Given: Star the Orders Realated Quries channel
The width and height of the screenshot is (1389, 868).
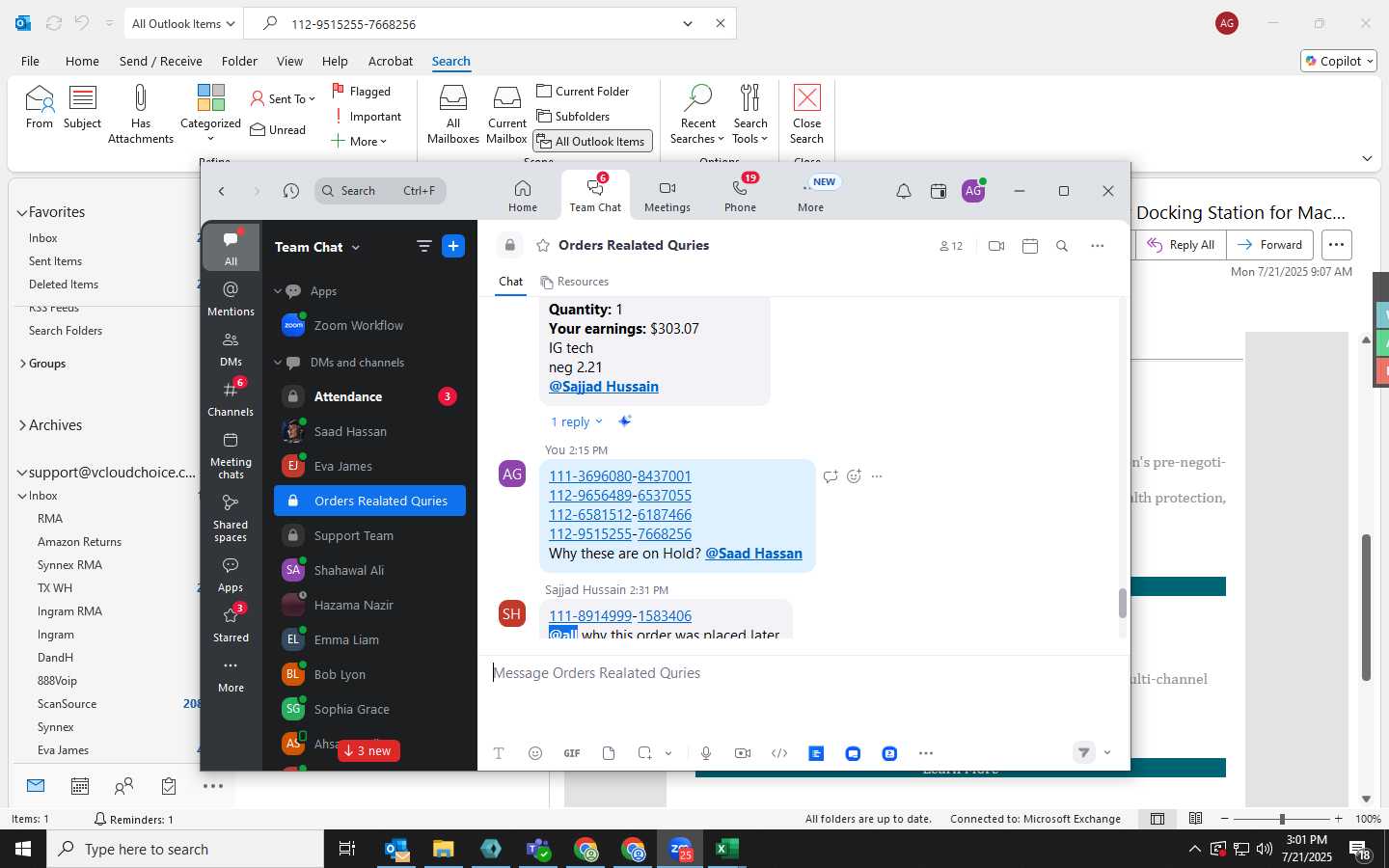Looking at the screenshot, I should point(543,246).
